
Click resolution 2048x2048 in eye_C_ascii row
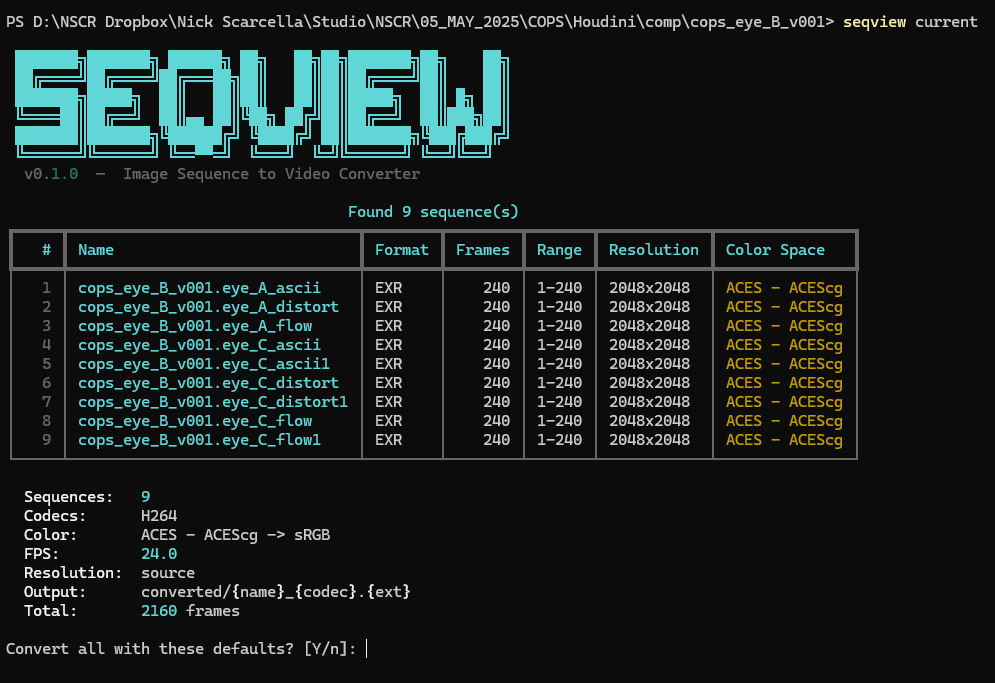[649, 345]
